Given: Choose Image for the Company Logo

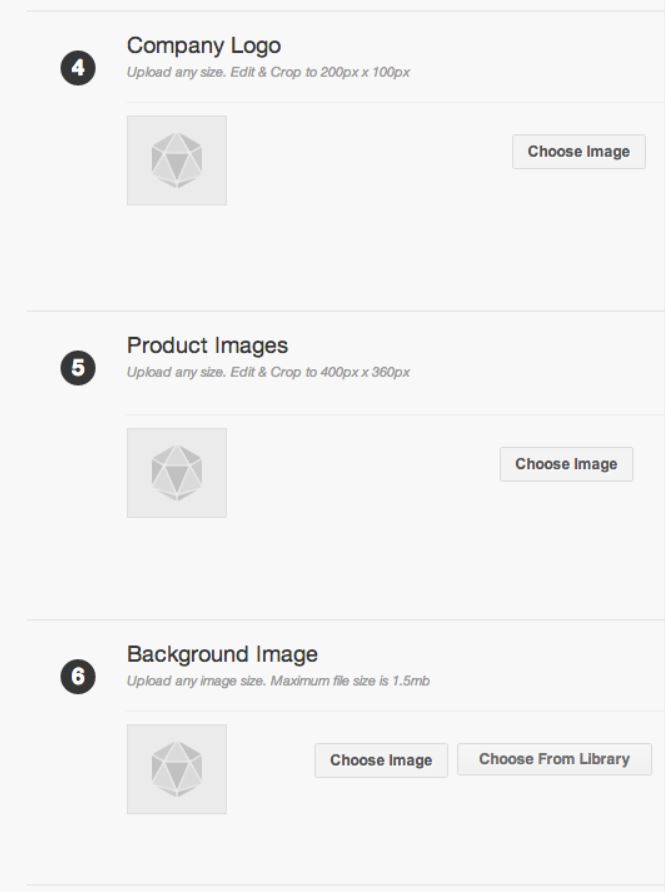Looking at the screenshot, I should pyautogui.click(x=579, y=152).
